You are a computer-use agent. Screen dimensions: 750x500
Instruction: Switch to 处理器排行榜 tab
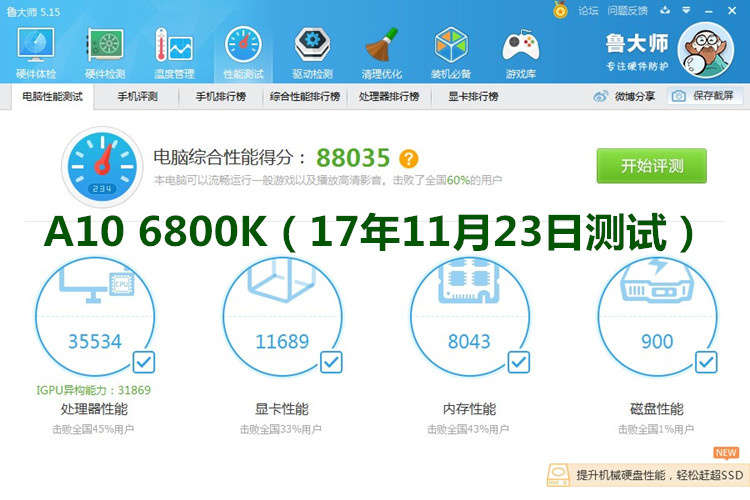pyautogui.click(x=389, y=97)
